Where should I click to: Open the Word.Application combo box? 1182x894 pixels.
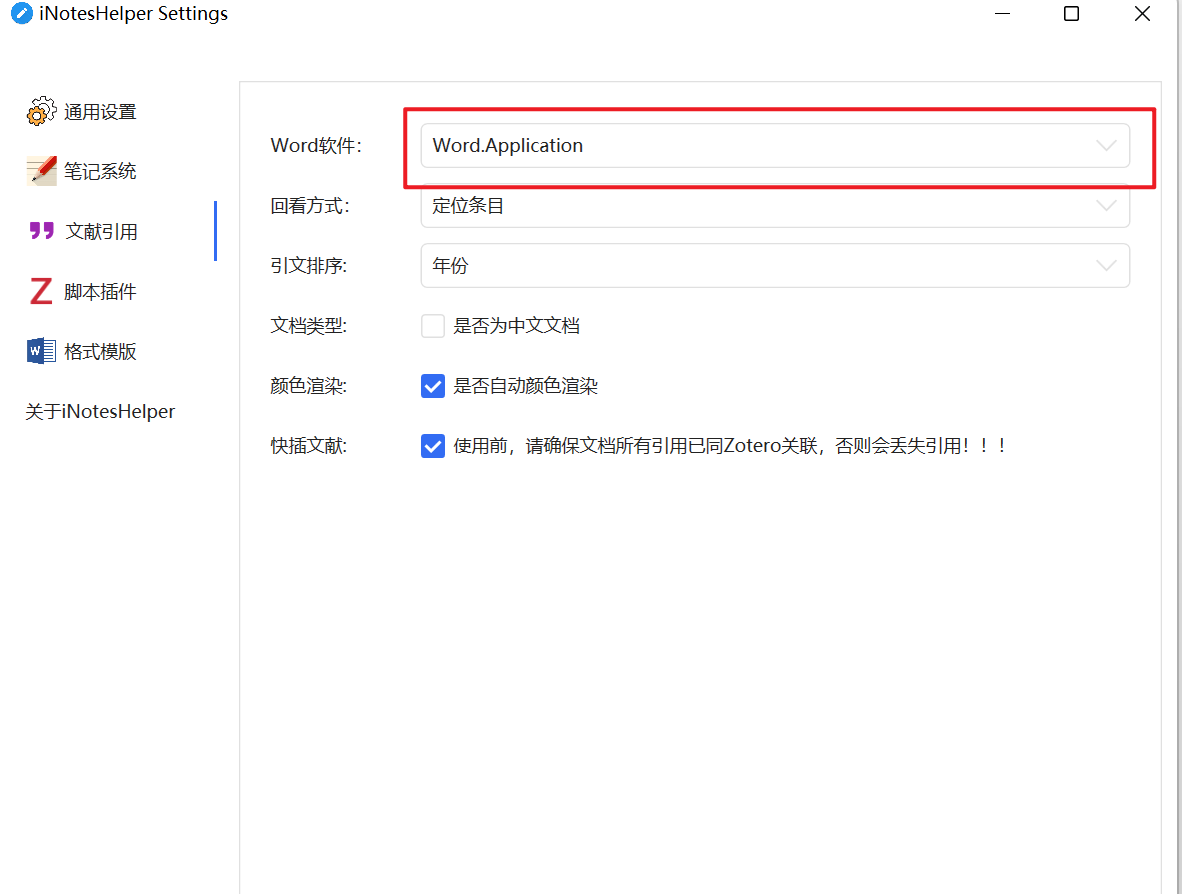(775, 145)
